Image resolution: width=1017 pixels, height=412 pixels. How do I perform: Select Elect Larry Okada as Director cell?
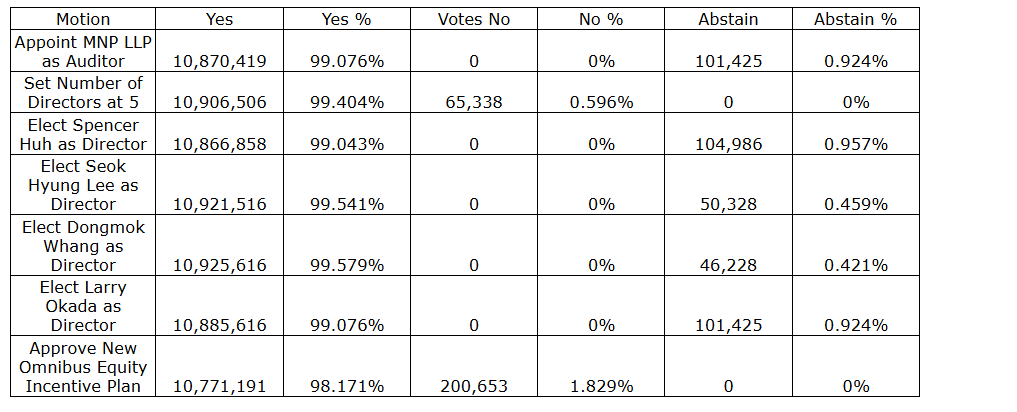point(83,306)
